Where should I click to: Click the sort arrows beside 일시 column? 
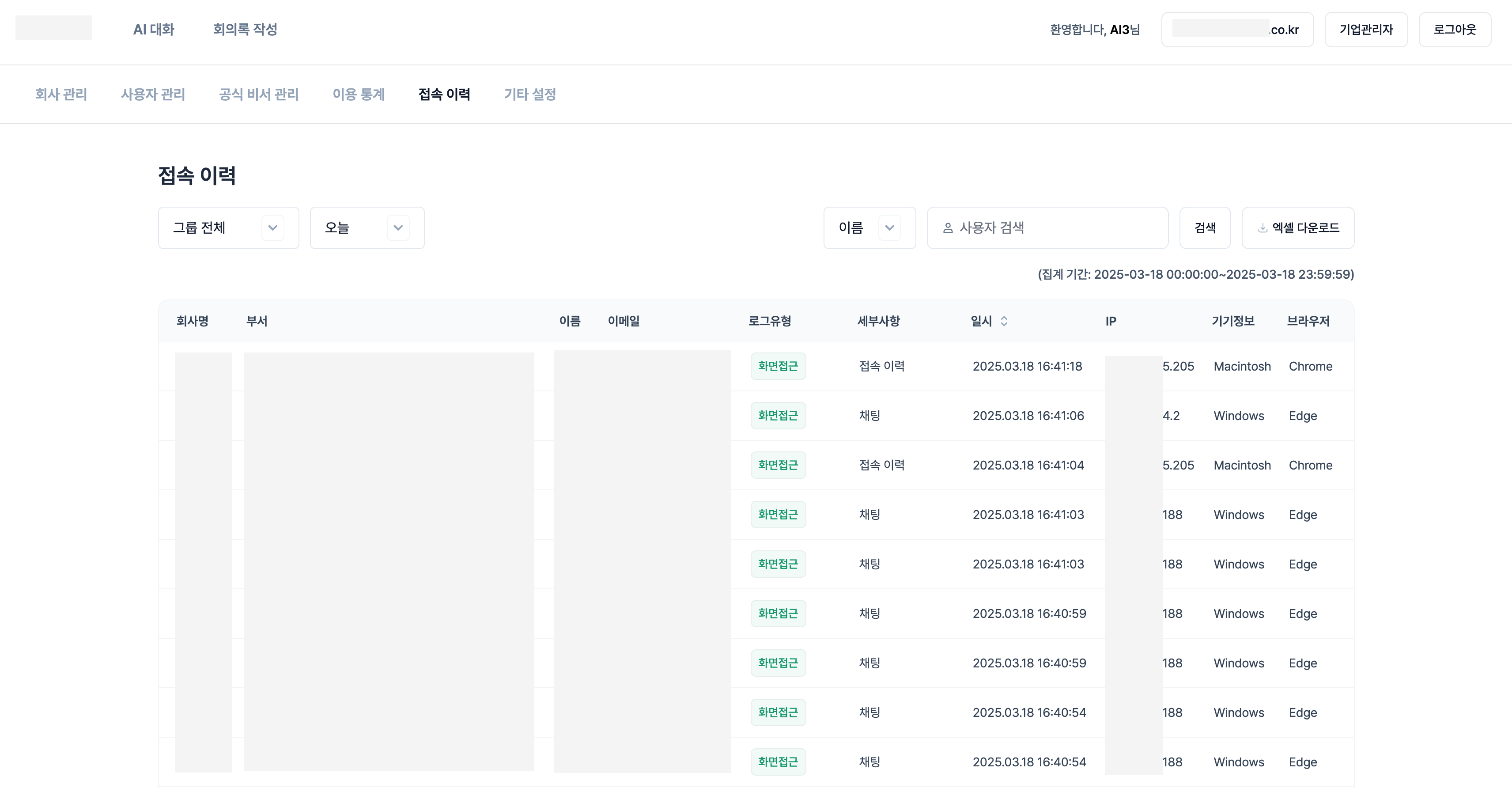tap(1004, 321)
